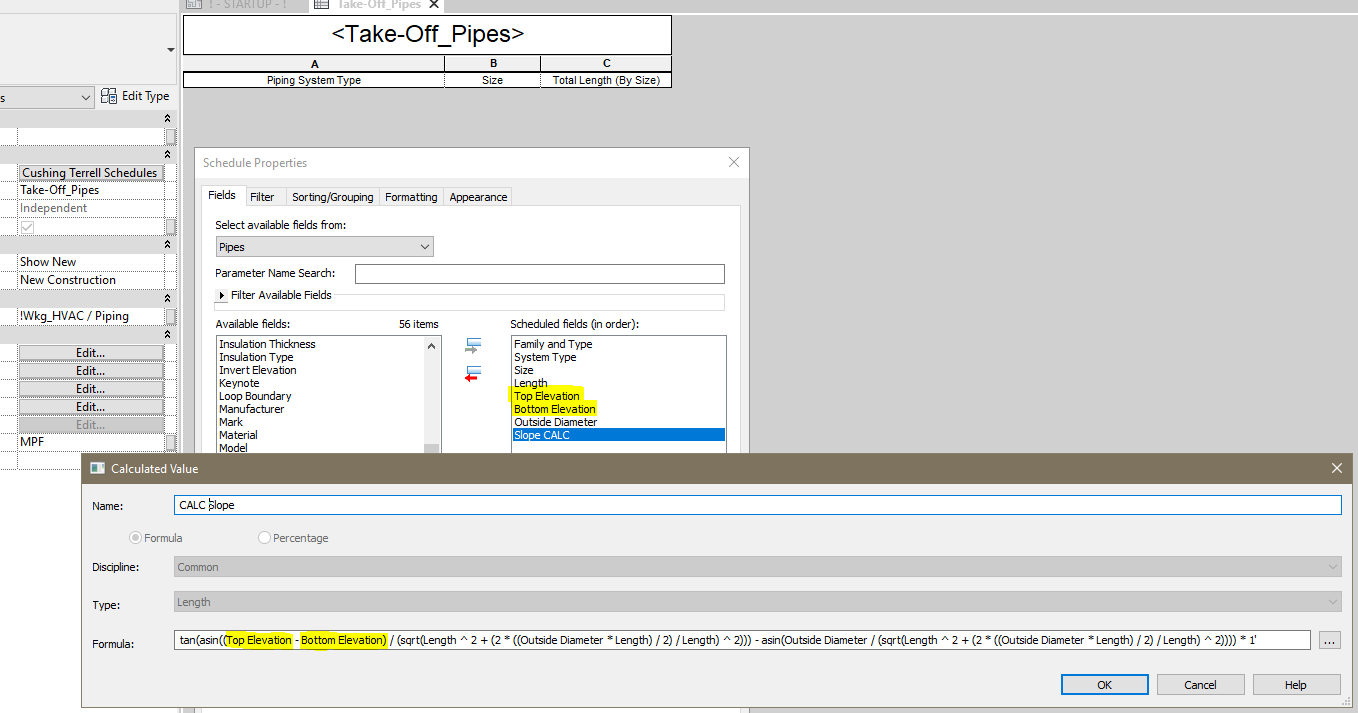Open the properties filter dropdown beside Edit Type
Screen dimensions: 1358x713
pos(85,97)
